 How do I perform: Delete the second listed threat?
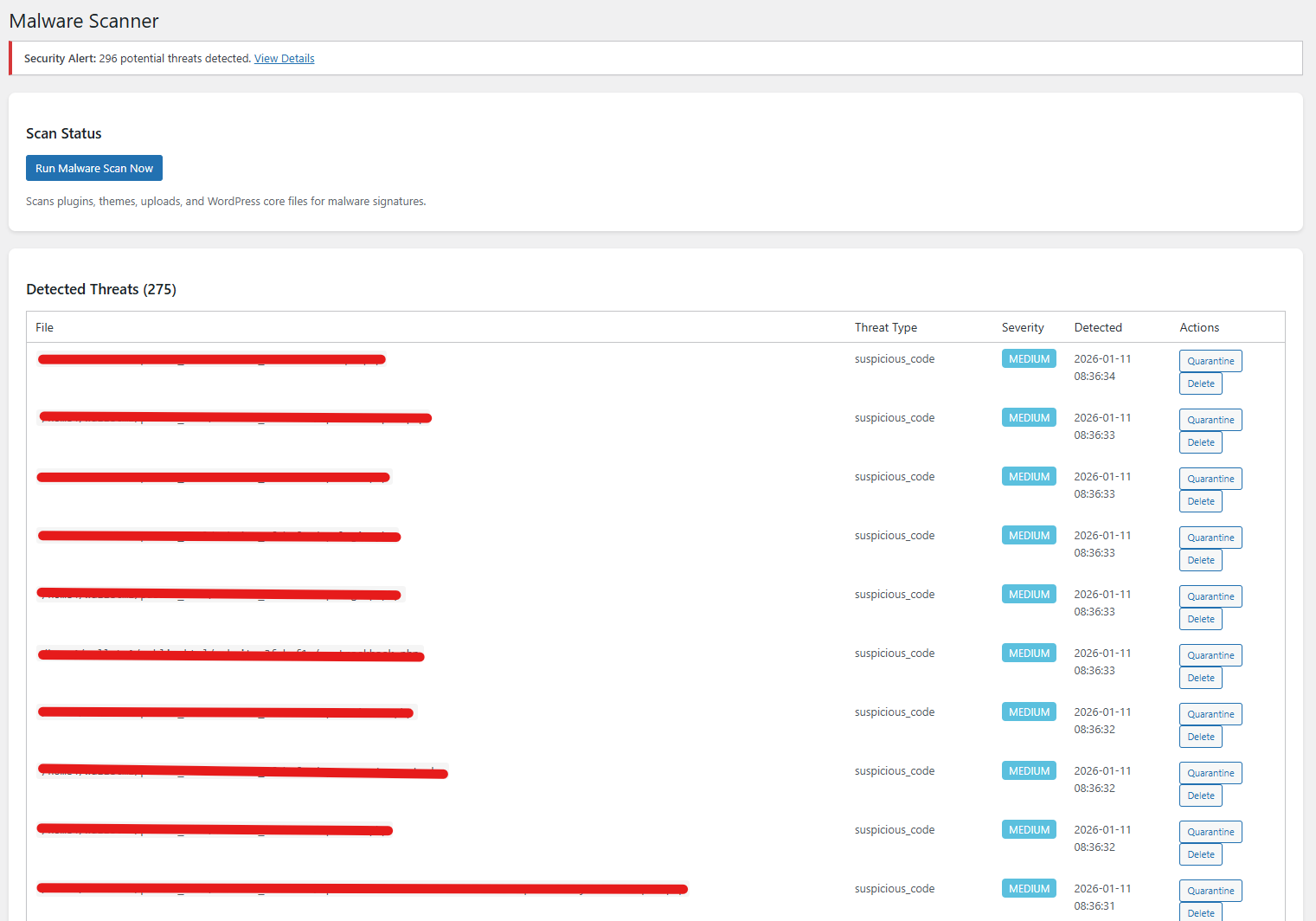pos(1200,441)
